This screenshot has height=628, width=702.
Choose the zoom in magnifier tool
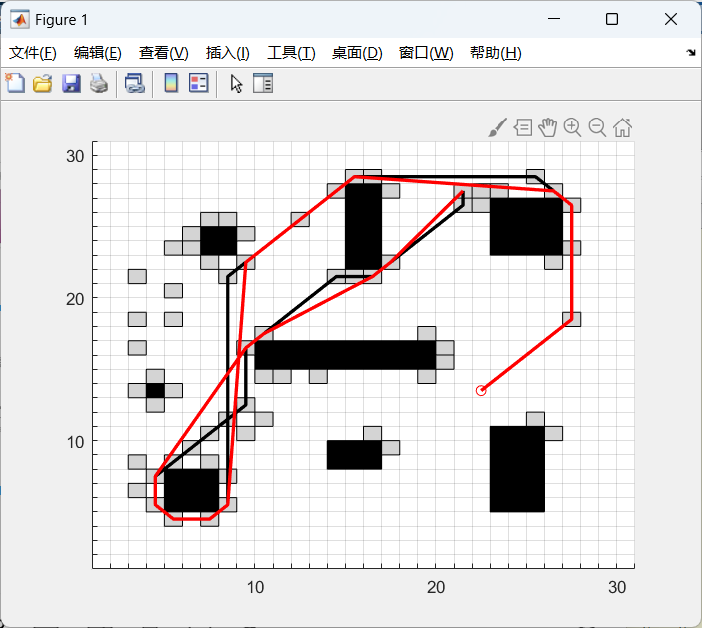(572, 128)
